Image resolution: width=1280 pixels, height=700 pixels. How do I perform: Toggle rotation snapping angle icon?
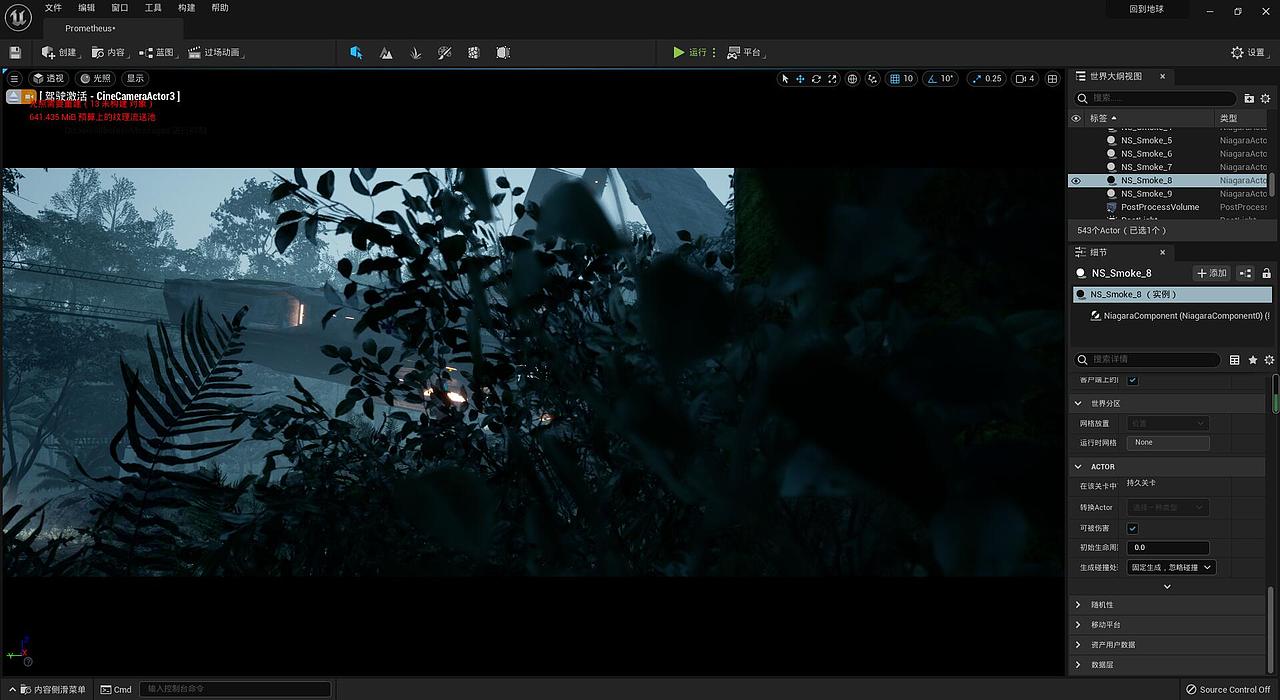(931, 79)
